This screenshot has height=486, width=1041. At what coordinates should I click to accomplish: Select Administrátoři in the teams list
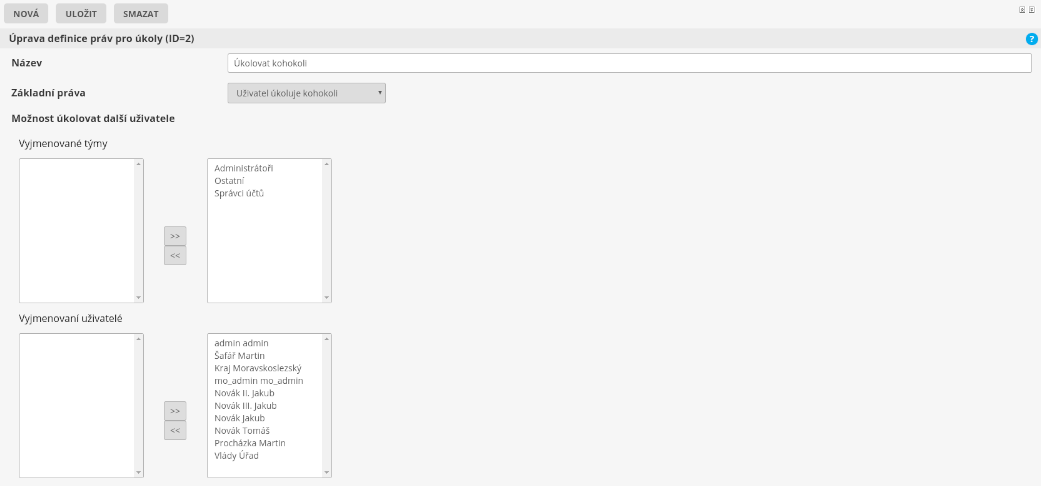point(243,168)
